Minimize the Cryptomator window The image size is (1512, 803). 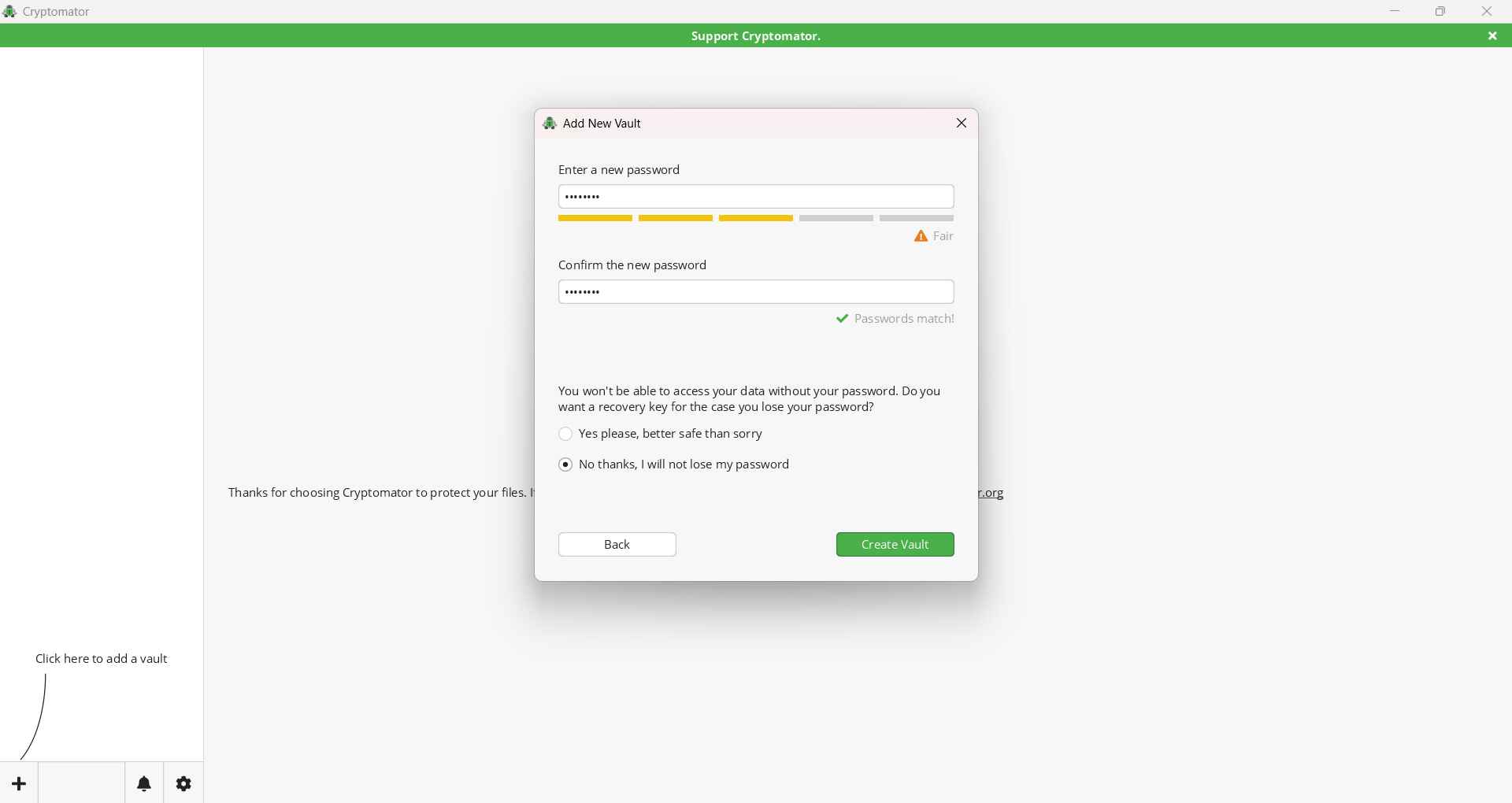[1395, 12]
